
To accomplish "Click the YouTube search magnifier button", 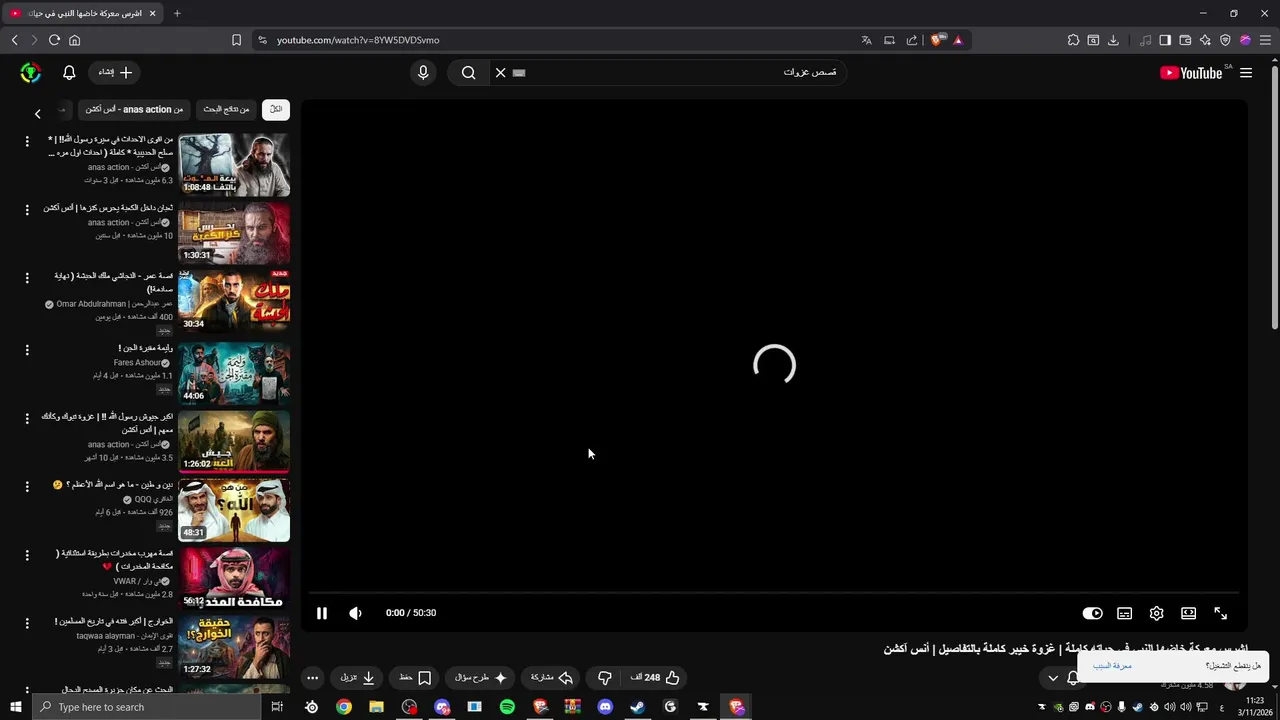I will click(x=468, y=72).
